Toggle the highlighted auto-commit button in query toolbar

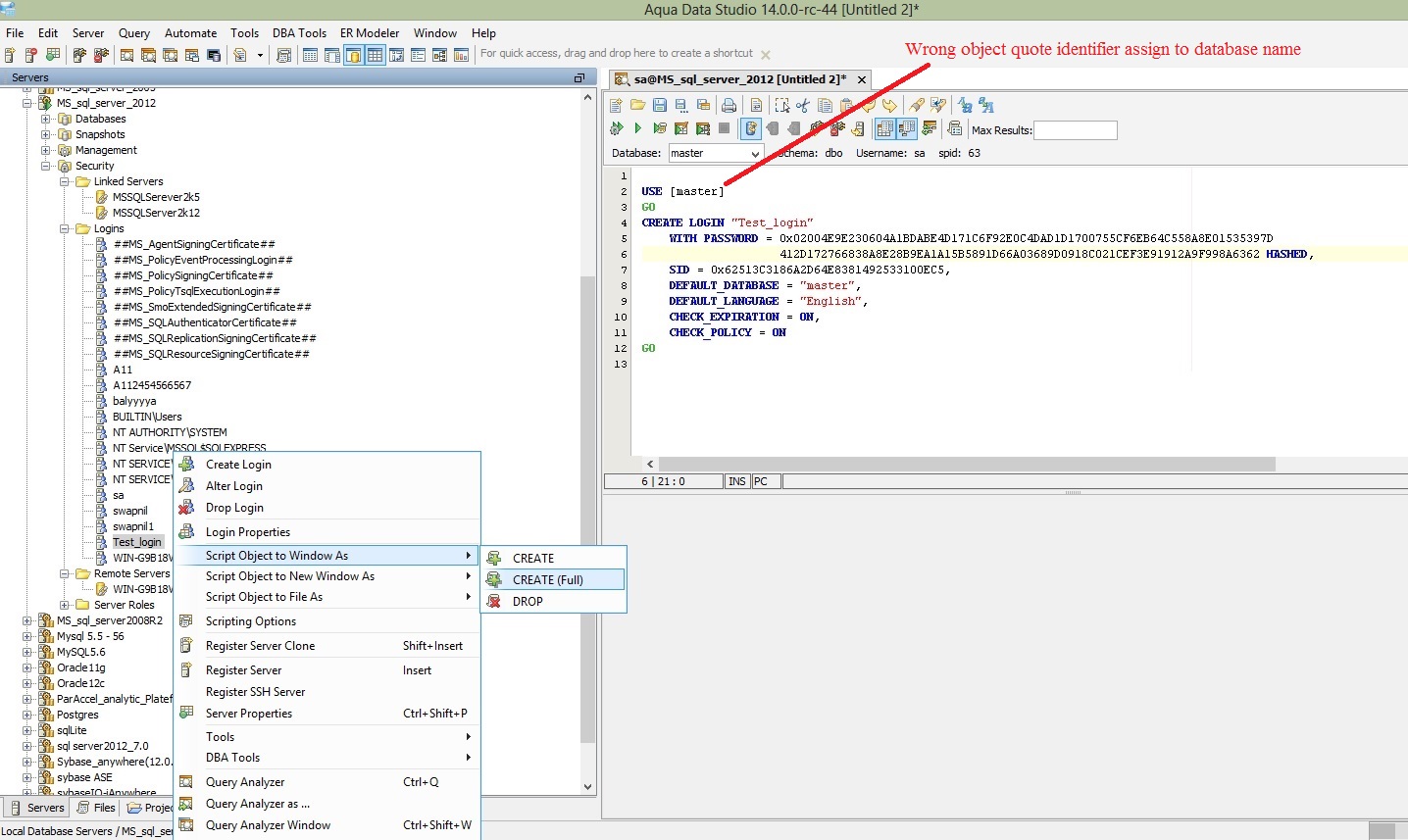tap(751, 128)
